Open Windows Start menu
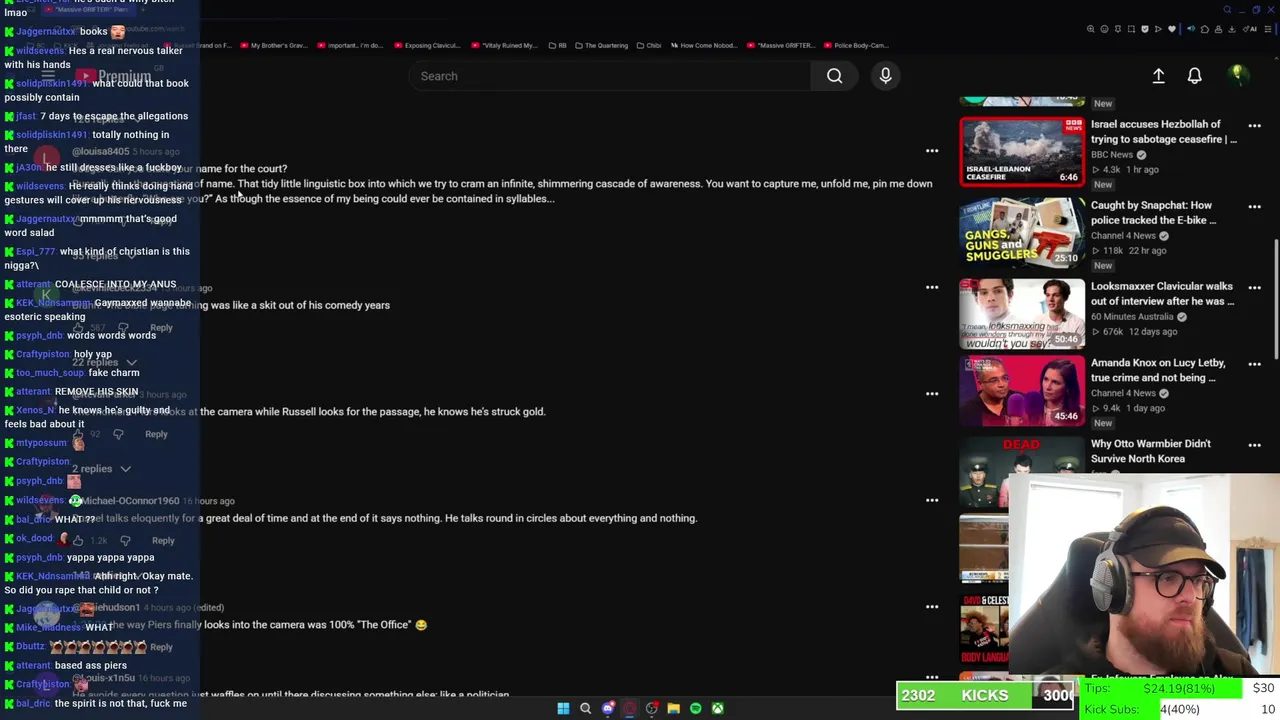Viewport: 1280px width, 720px height. [563, 708]
